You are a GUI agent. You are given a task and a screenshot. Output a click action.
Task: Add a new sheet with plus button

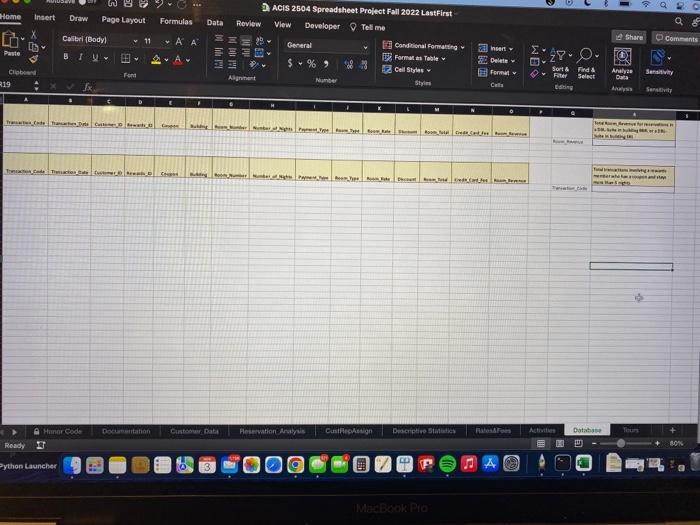(x=672, y=430)
